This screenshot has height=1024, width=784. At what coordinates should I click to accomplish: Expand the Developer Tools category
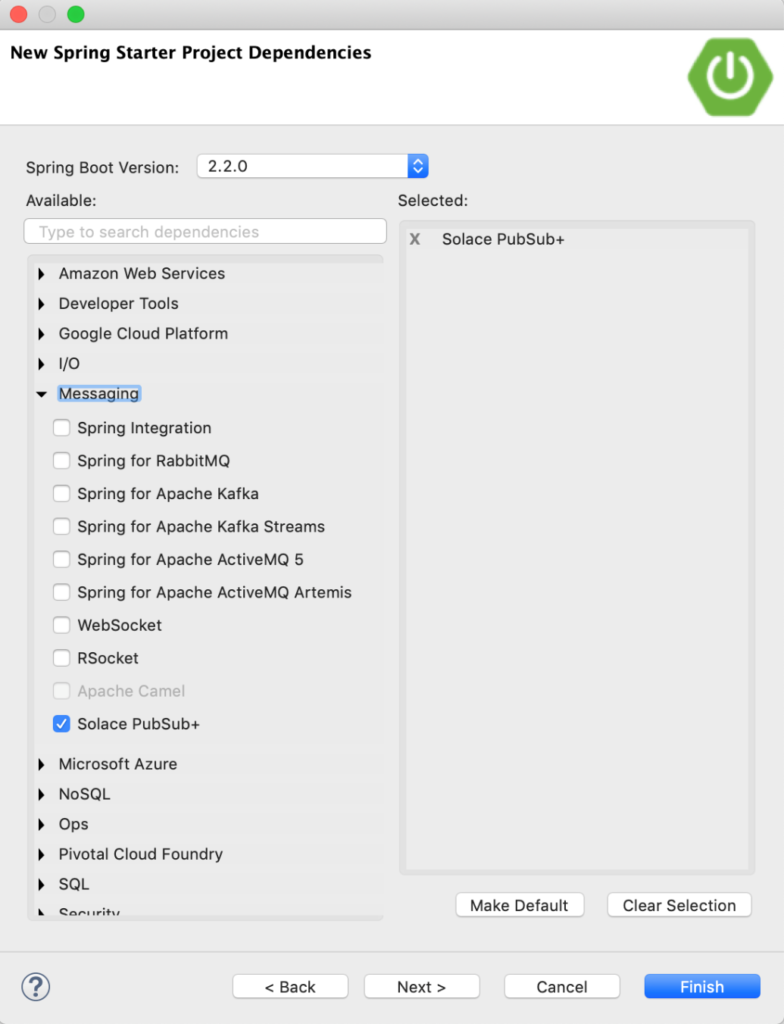tap(41, 304)
